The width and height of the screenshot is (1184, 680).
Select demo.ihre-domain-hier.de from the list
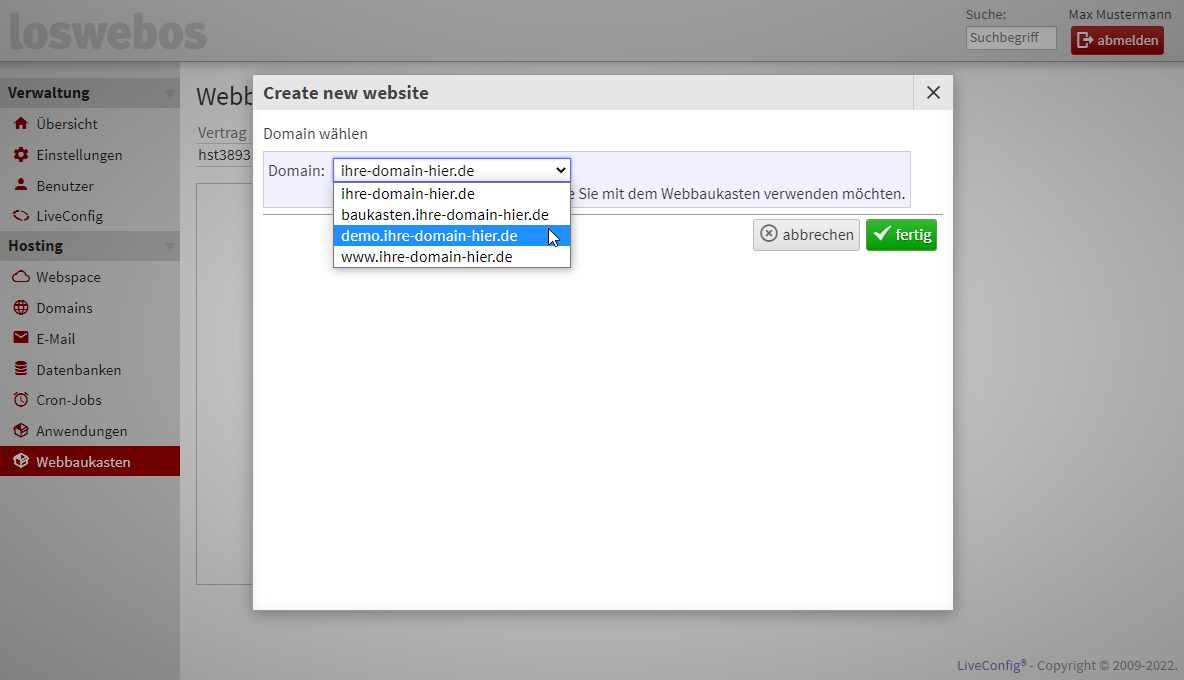[x=429, y=236]
